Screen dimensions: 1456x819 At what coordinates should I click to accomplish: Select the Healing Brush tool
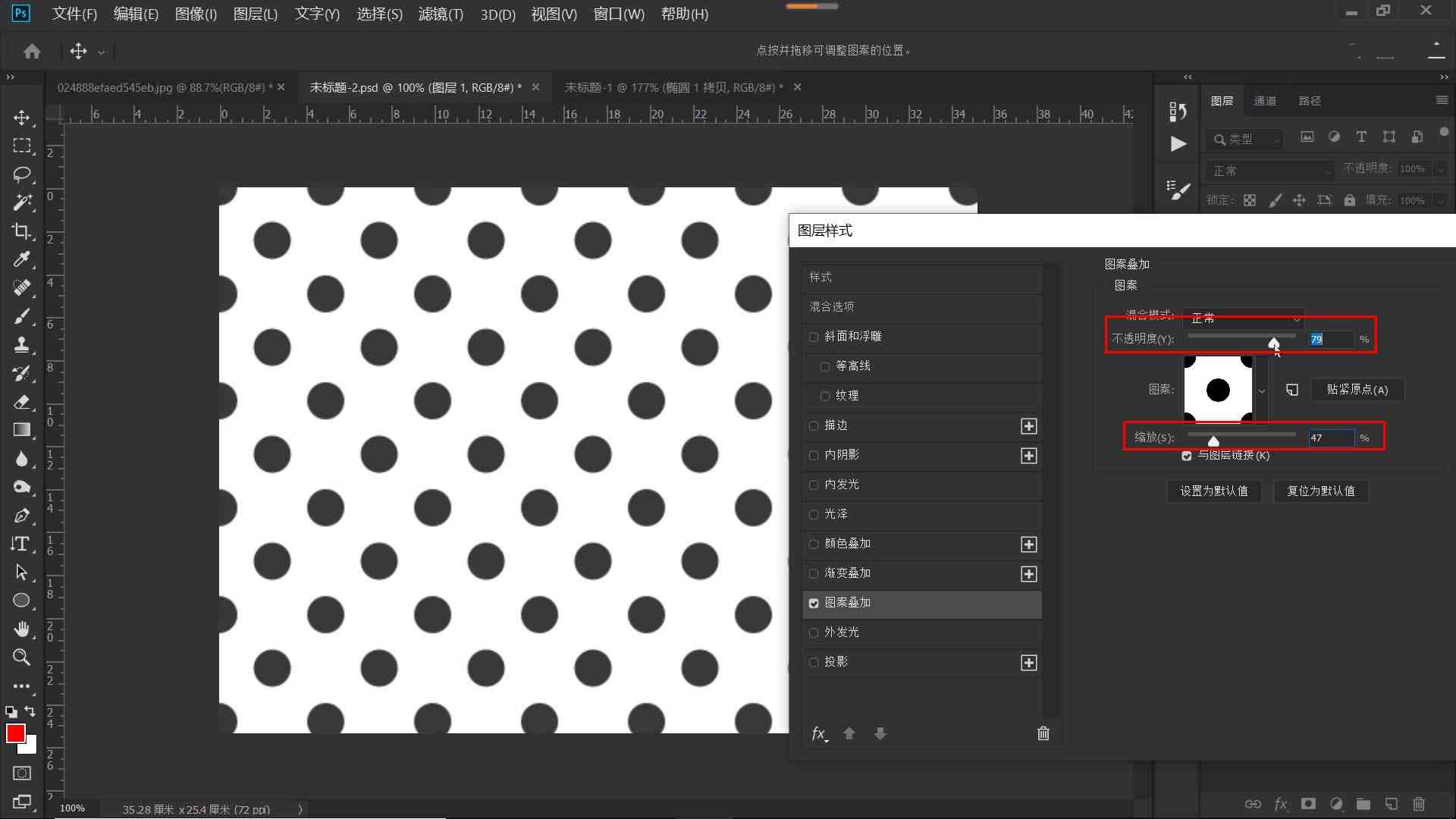[x=21, y=288]
